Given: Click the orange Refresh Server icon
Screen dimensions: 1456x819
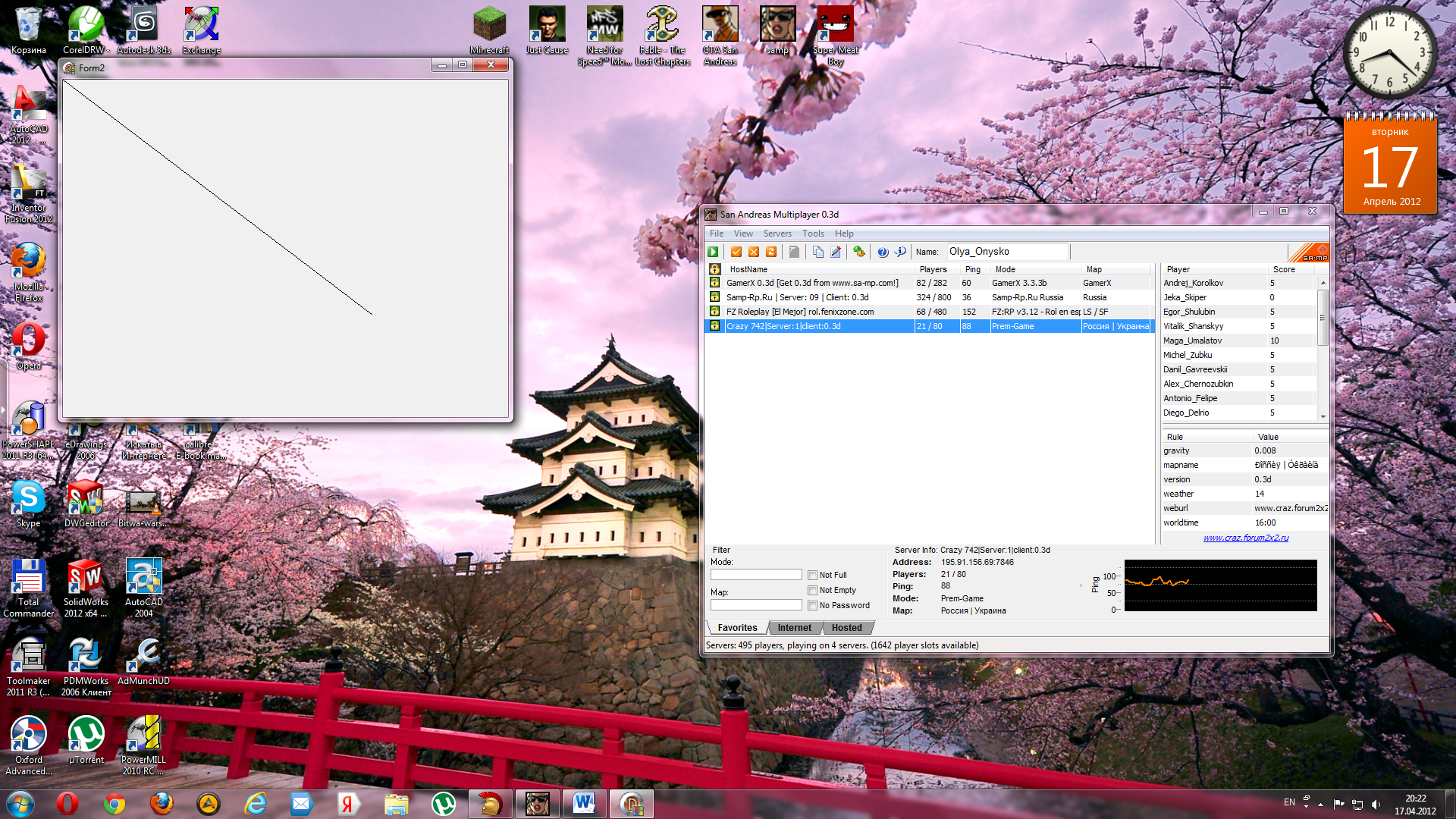Looking at the screenshot, I should coord(770,252).
